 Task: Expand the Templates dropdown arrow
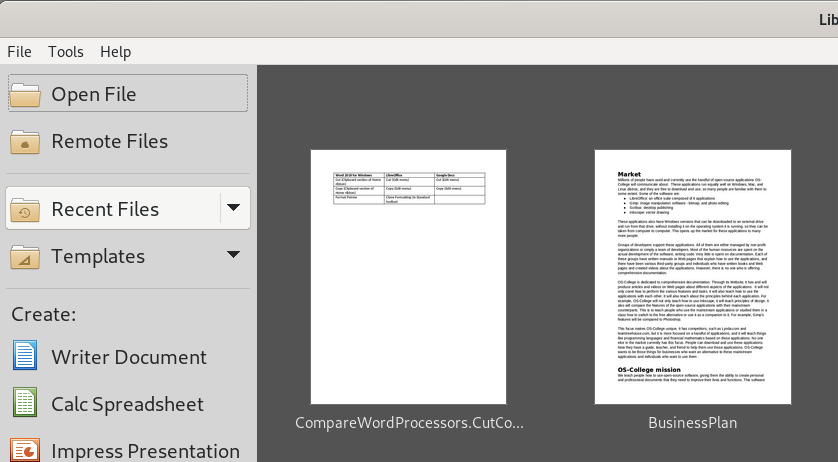pos(234,255)
